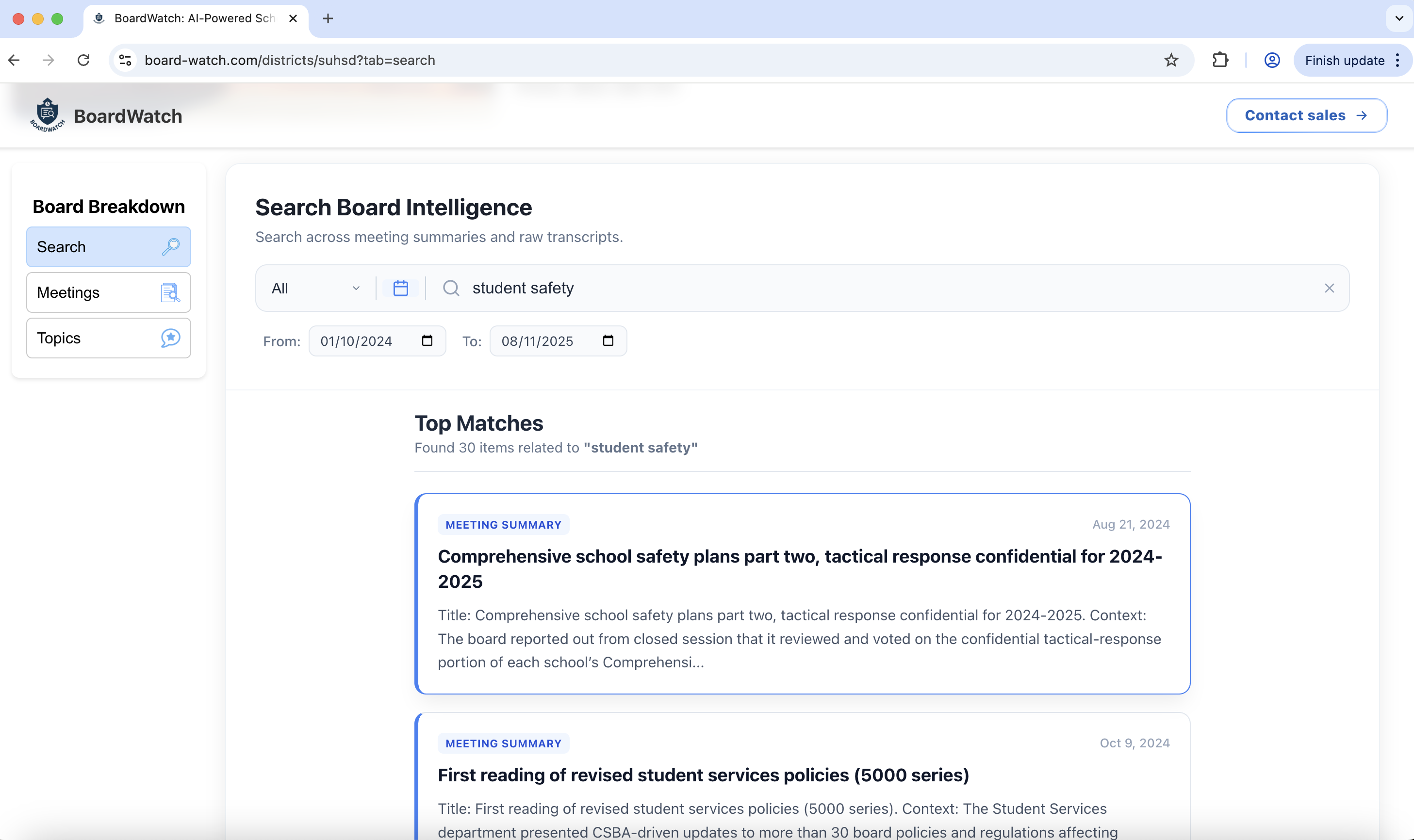Select the MEETING SUMMARY badge on the Oct 9 result
The width and height of the screenshot is (1414, 840).
[502, 743]
